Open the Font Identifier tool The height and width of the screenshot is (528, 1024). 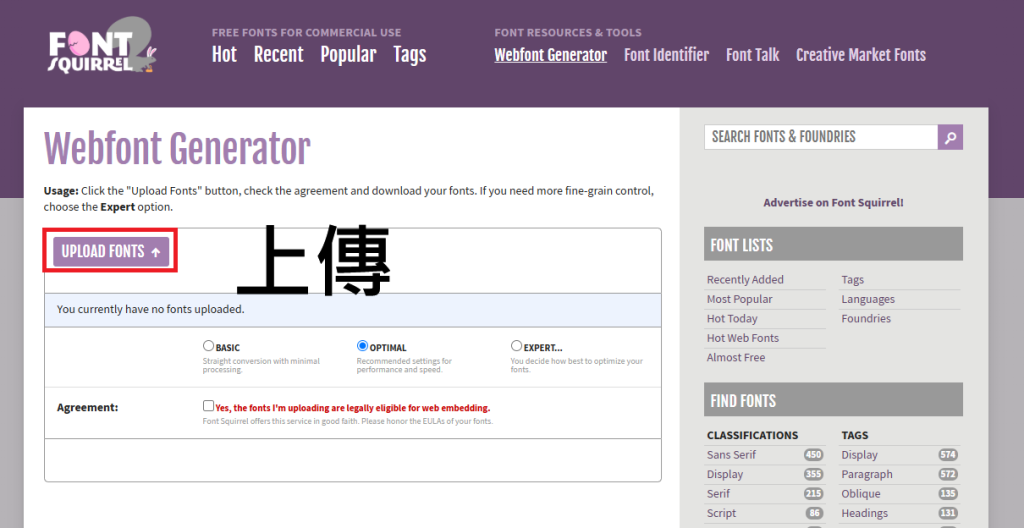(666, 55)
